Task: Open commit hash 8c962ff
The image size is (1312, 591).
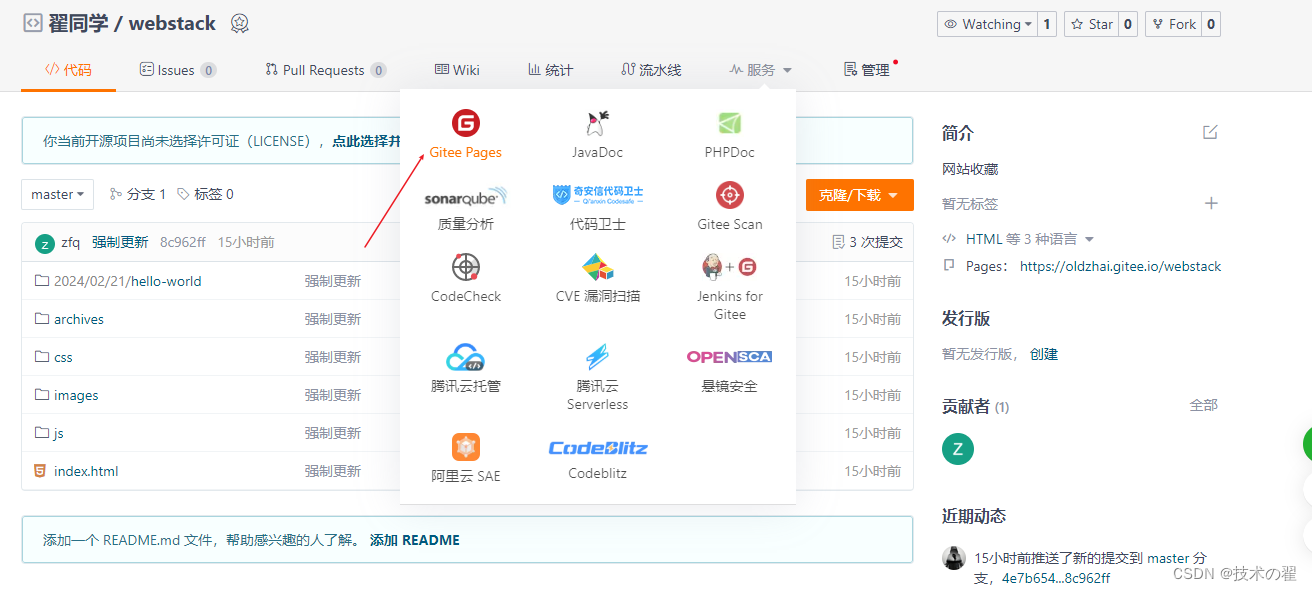Action: tap(183, 242)
